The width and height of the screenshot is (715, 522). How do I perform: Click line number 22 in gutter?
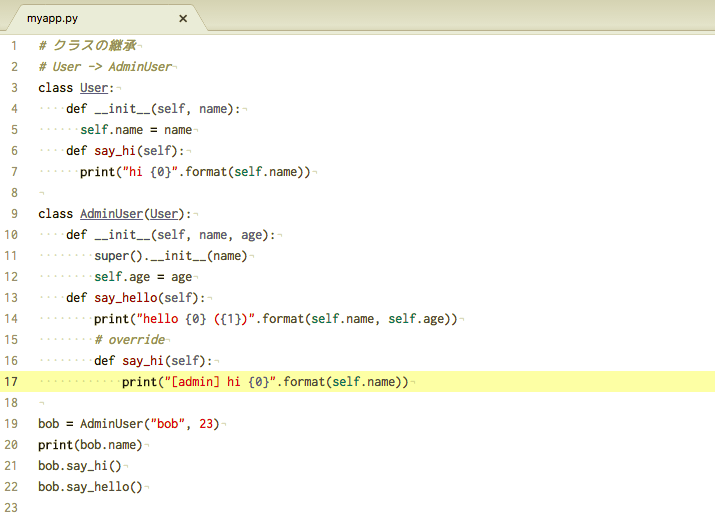click(x=12, y=486)
